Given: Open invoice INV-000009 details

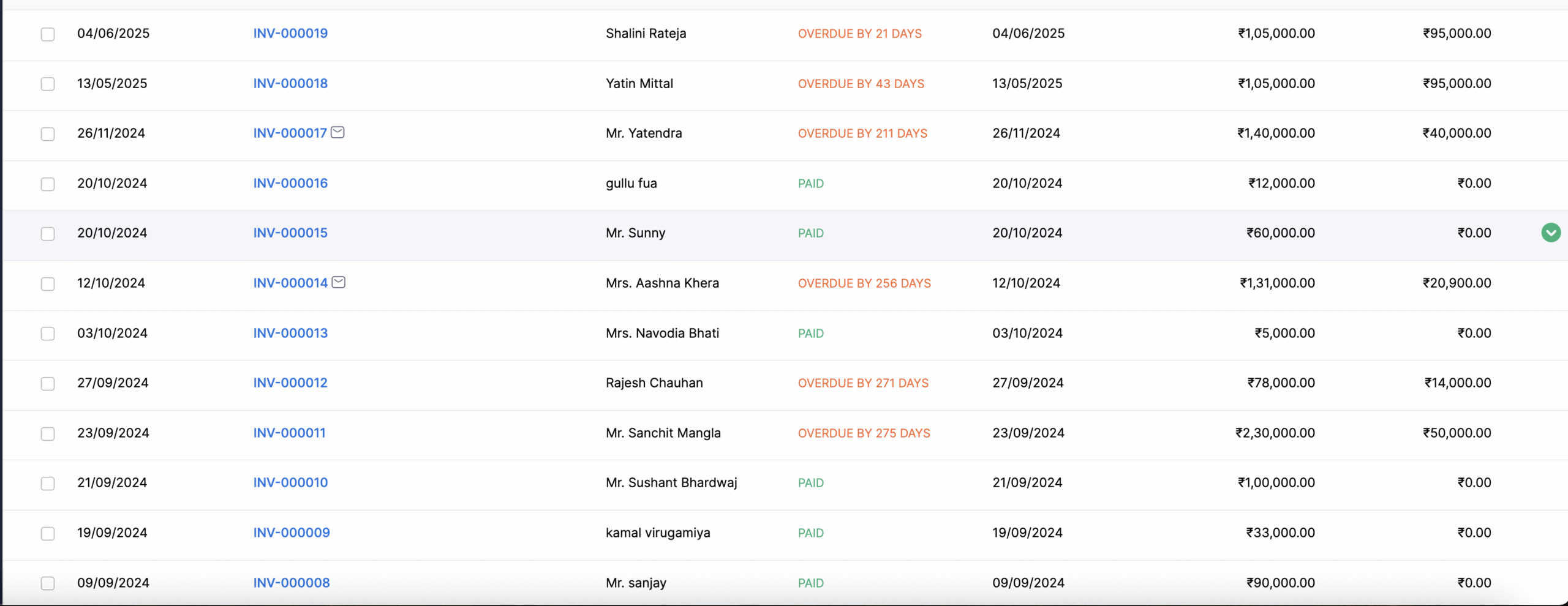Looking at the screenshot, I should click(292, 533).
